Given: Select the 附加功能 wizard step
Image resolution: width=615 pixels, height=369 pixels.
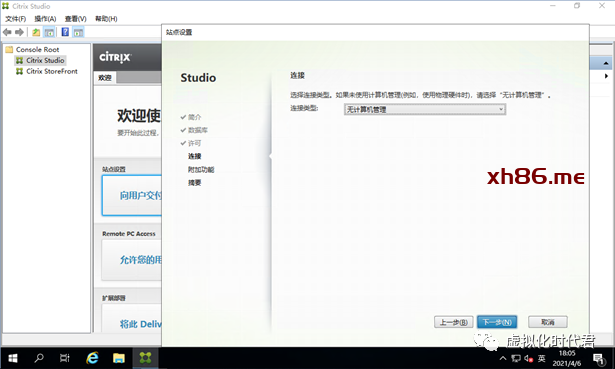Looking at the screenshot, I should pyautogui.click(x=201, y=169).
